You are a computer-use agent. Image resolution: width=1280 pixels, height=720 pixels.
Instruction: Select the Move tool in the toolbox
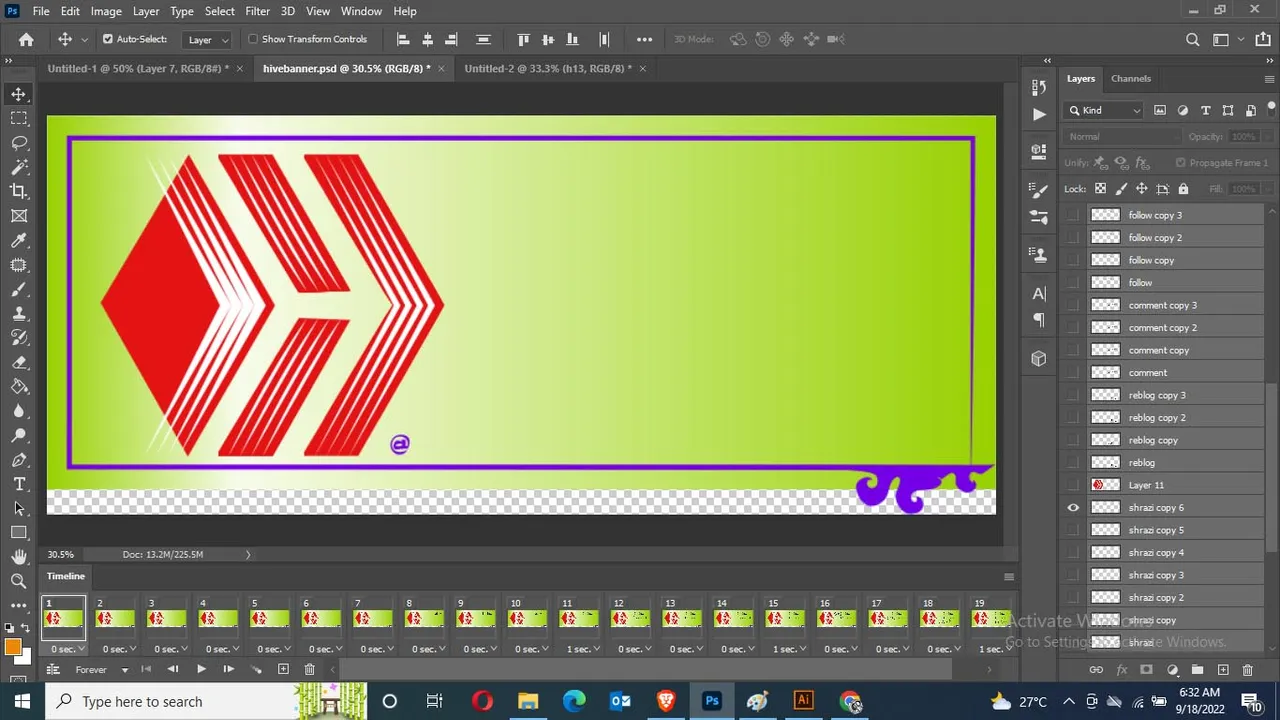click(19, 94)
